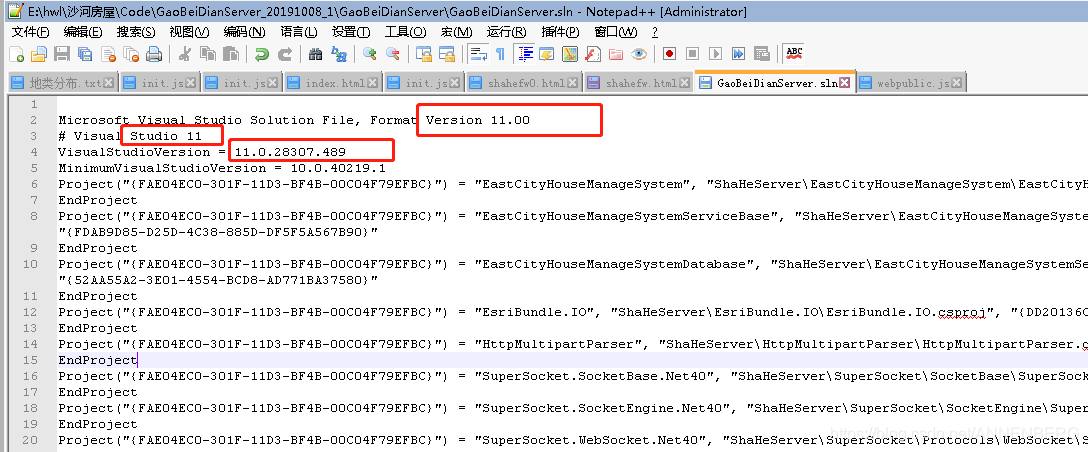Viewport: 1088px width, 452px height.
Task: Zoom out with magnifier minus icon
Action: pos(393,53)
